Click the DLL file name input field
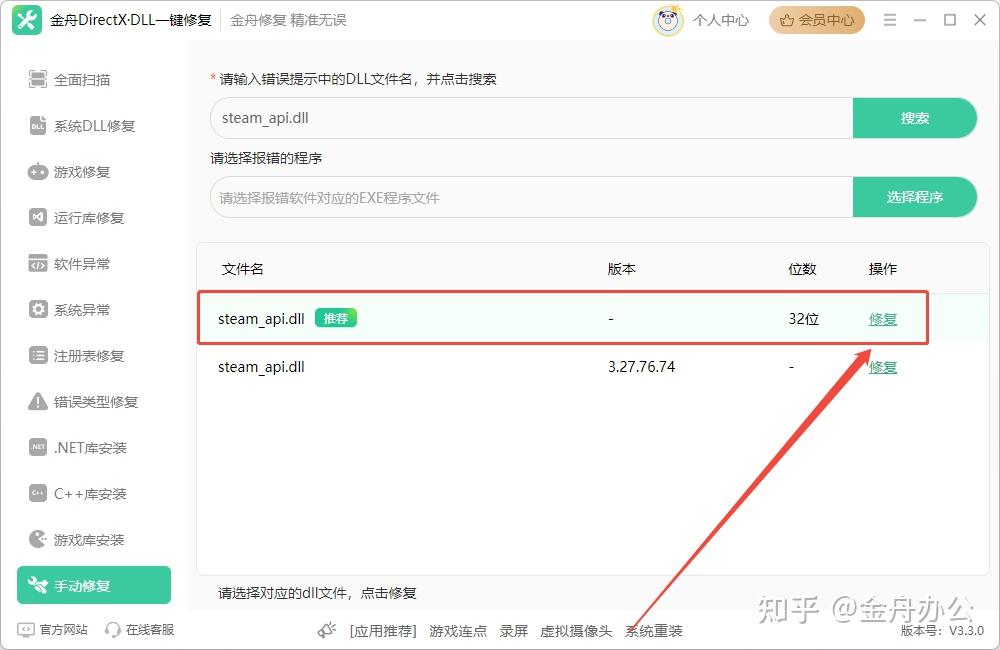 [532, 118]
